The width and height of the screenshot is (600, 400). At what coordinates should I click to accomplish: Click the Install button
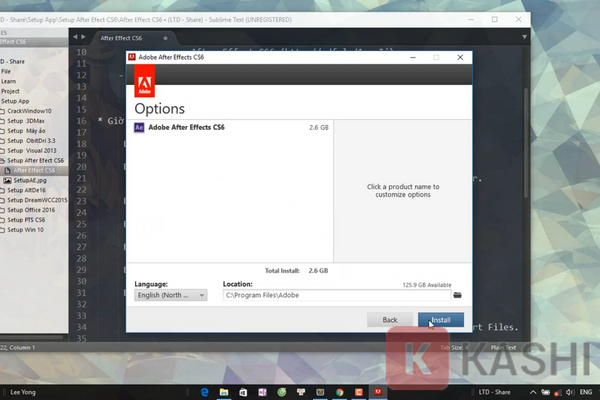(440, 320)
